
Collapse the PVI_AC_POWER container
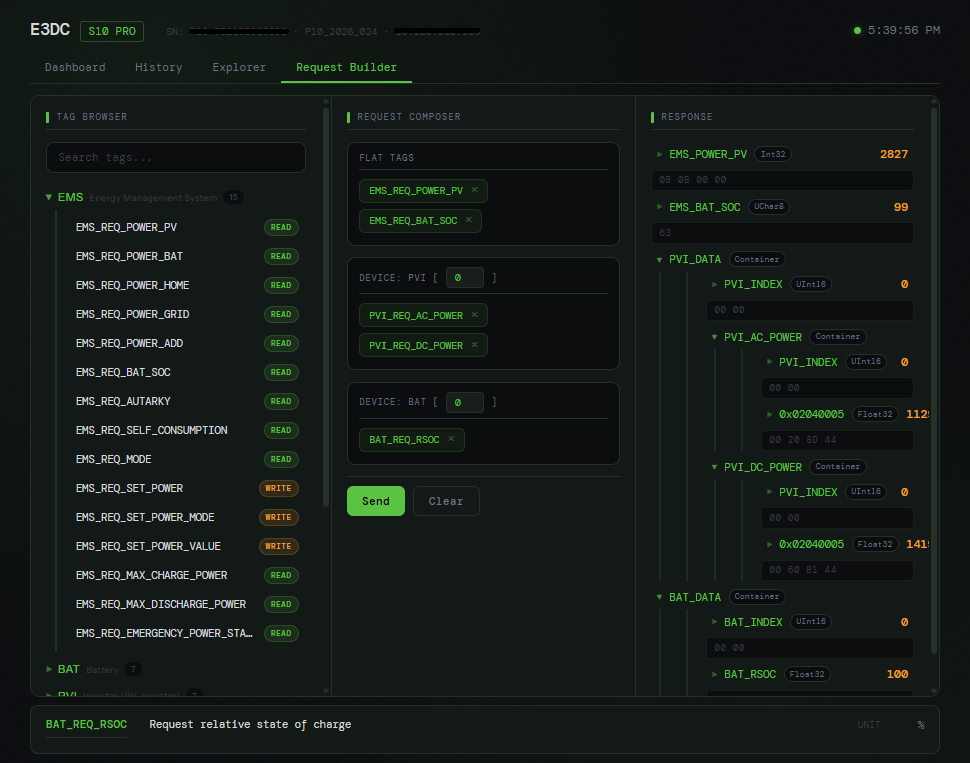click(715, 337)
